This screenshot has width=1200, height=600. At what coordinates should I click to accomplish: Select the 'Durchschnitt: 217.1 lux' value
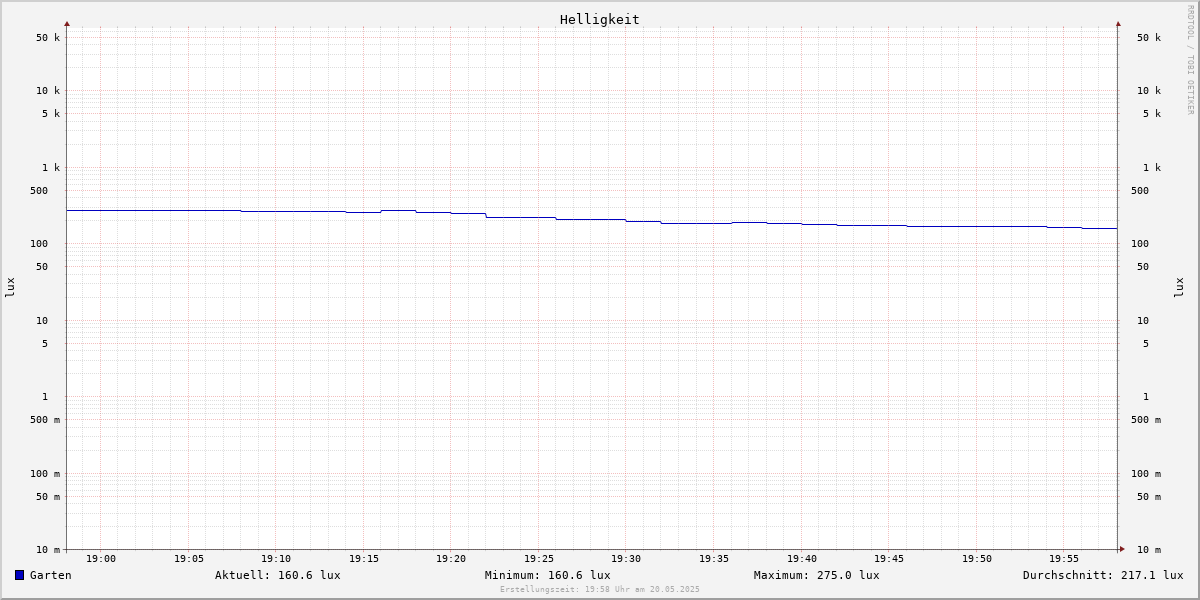click(x=1103, y=575)
